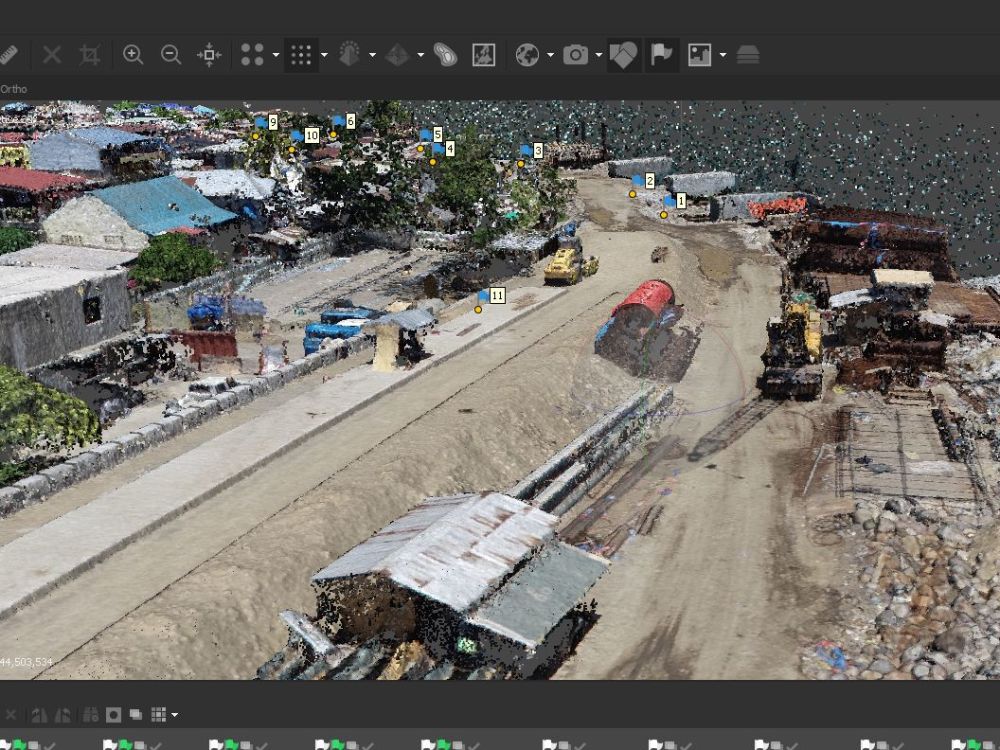Open the camera icon's dropdown arrow
The image size is (1000, 750).
pos(598,55)
